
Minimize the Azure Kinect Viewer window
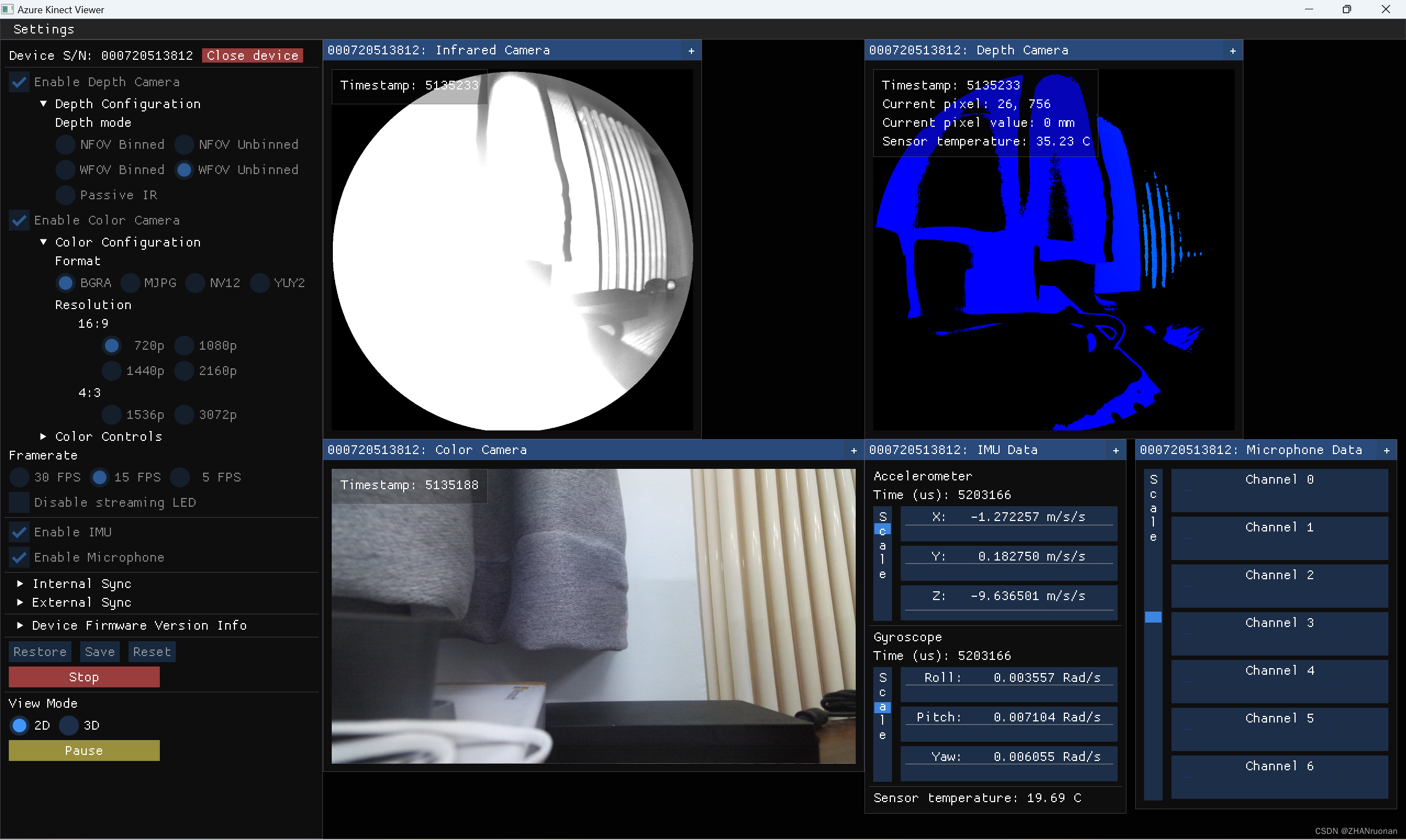(x=1309, y=9)
